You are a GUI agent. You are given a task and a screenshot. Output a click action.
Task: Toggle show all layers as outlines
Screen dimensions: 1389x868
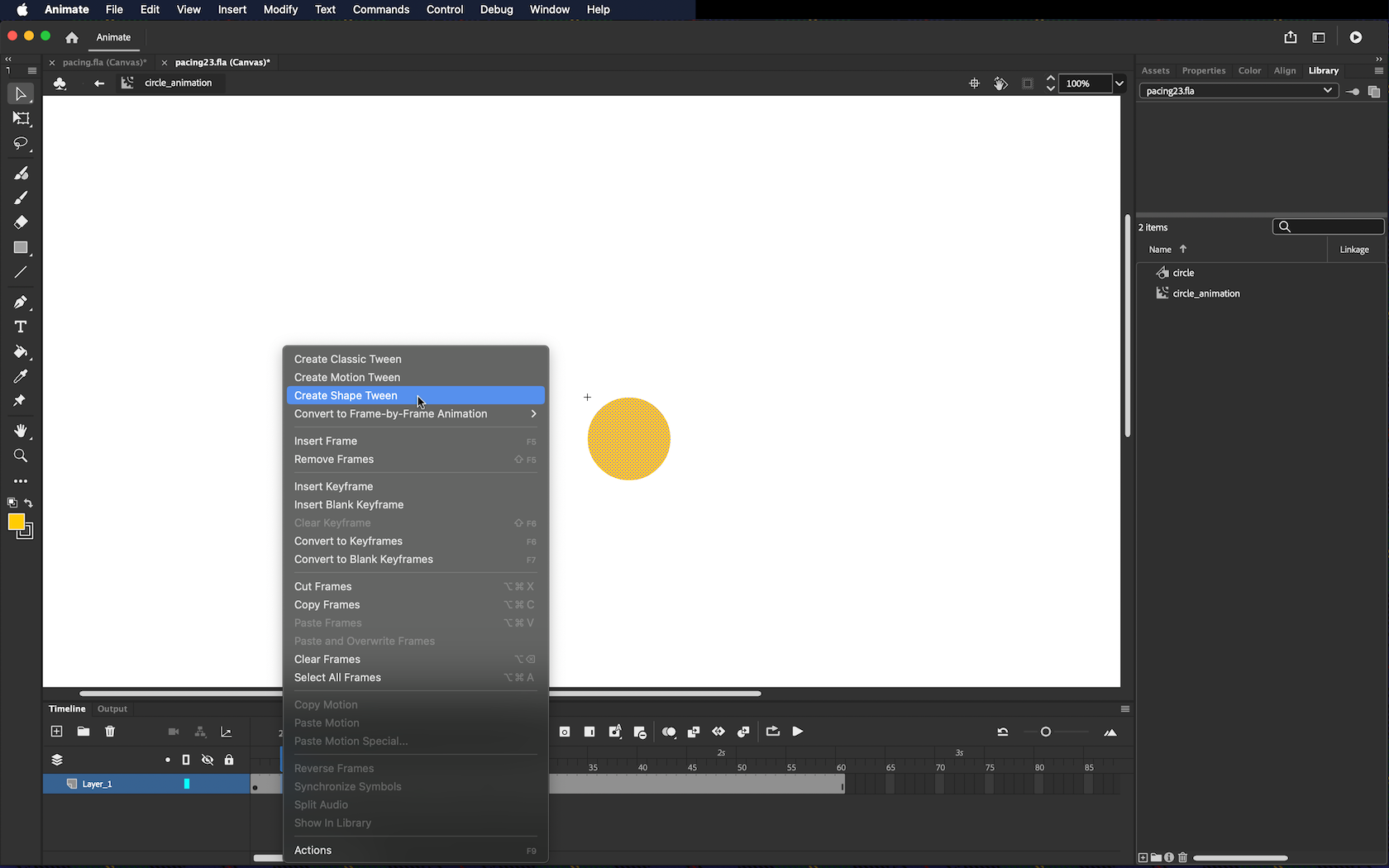(186, 760)
